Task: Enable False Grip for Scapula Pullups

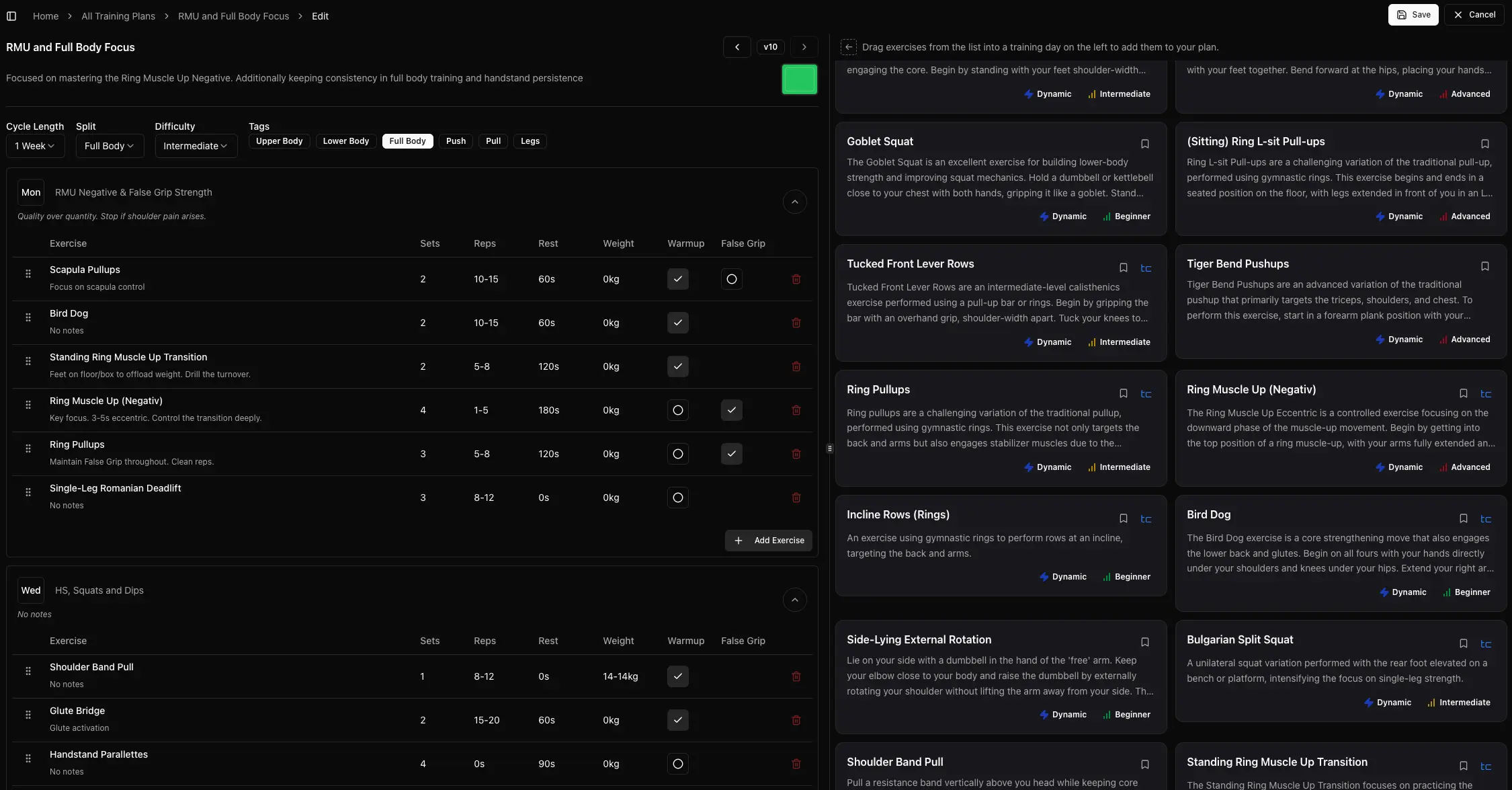Action: (x=731, y=279)
